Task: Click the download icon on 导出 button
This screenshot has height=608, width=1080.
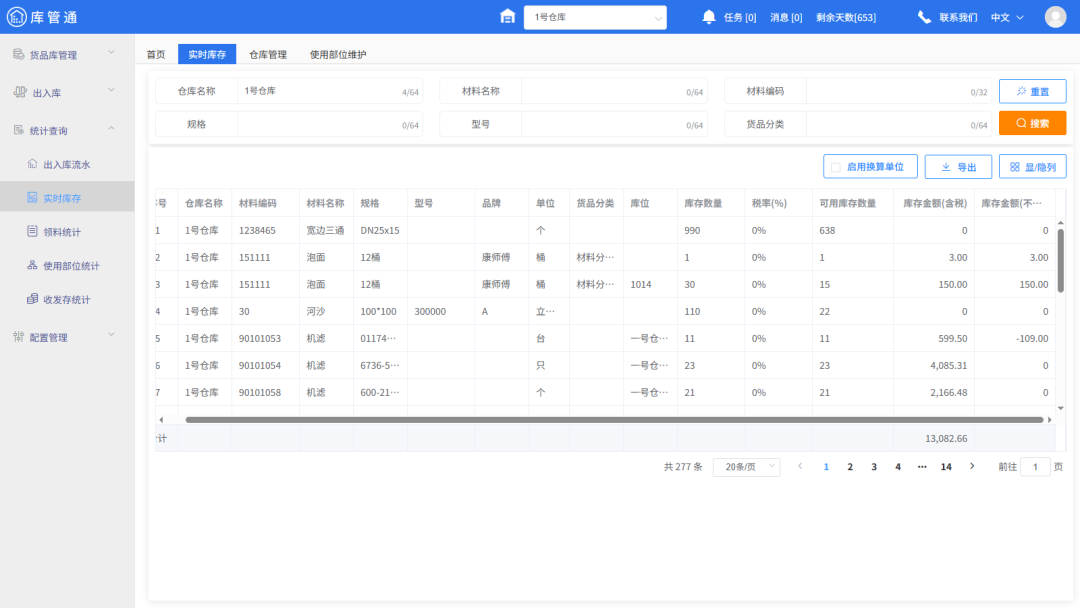Action: [946, 167]
